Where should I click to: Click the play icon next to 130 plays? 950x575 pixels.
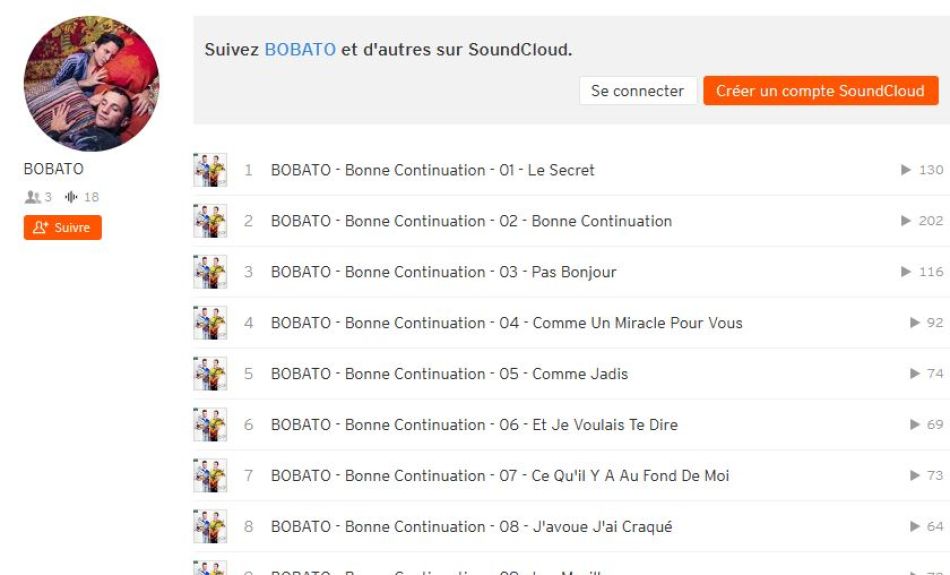click(x=906, y=170)
